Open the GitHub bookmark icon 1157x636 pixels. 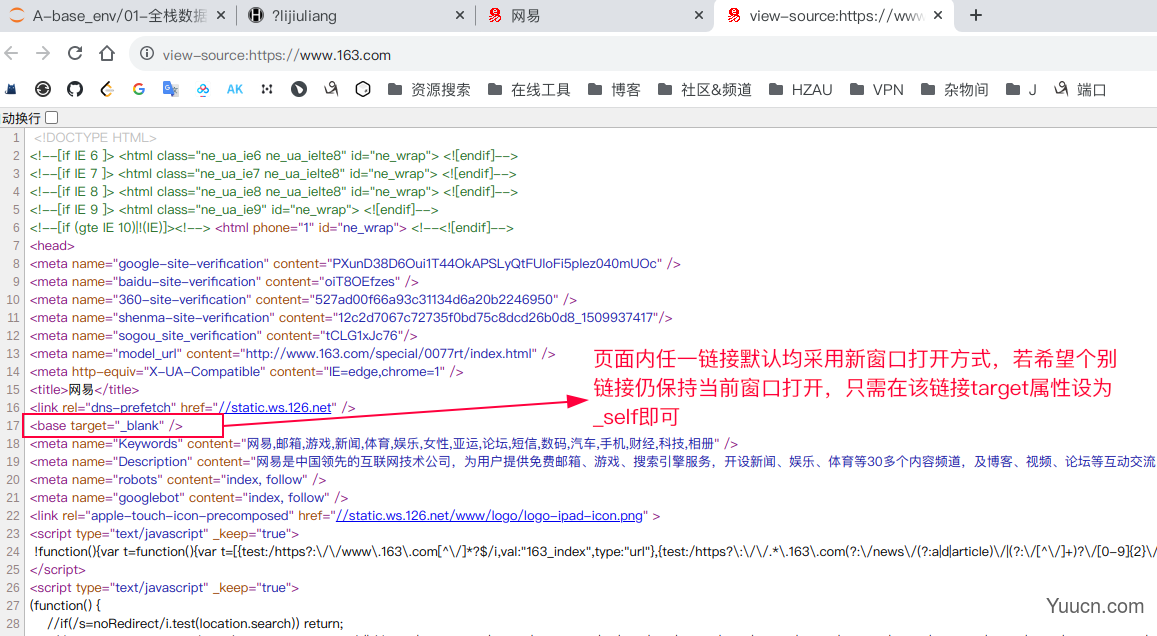pos(75,89)
